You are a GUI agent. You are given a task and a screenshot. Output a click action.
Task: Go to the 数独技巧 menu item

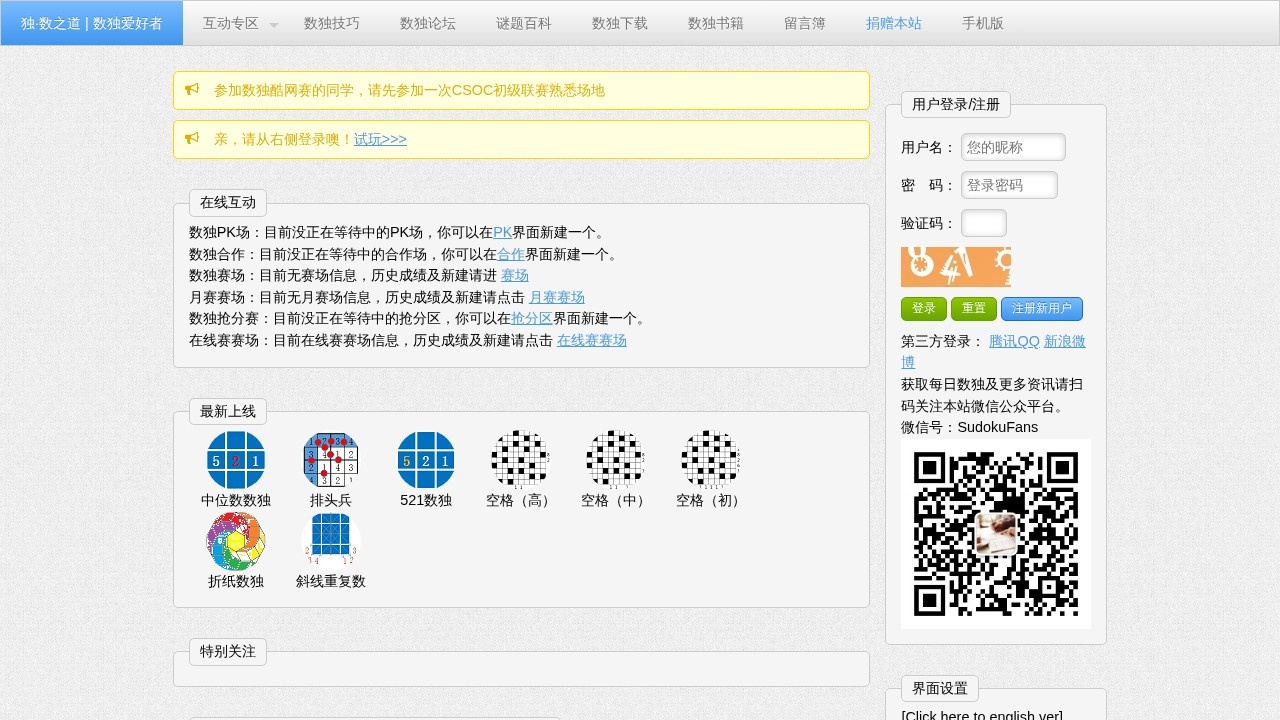click(332, 23)
